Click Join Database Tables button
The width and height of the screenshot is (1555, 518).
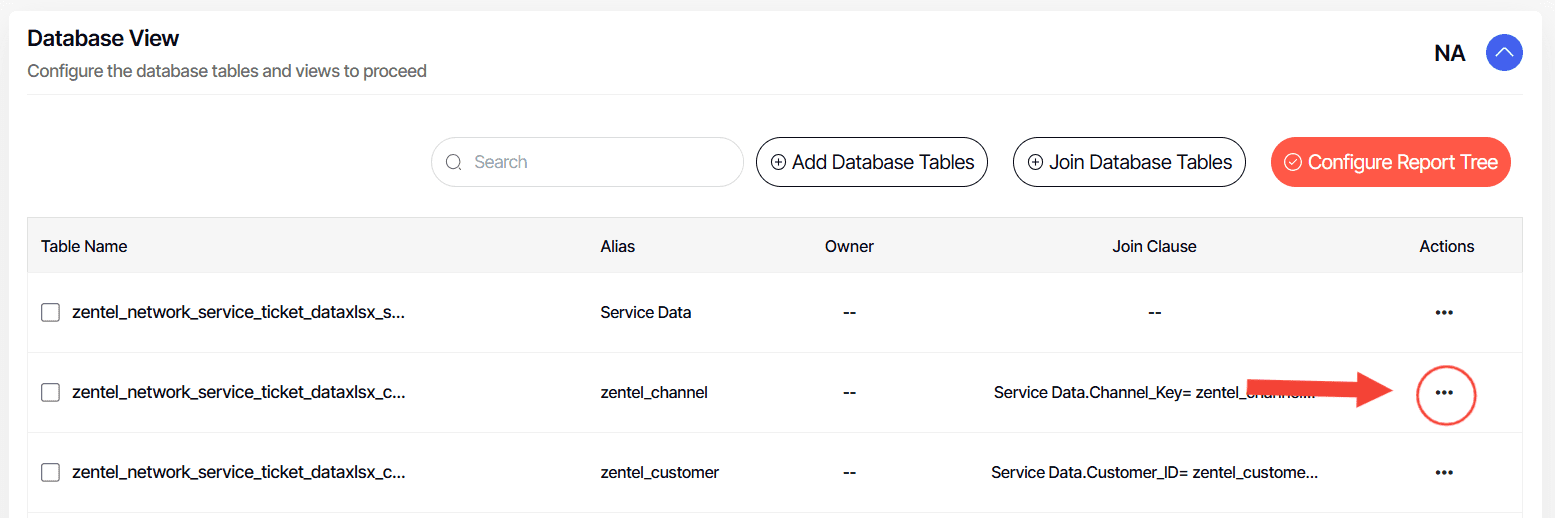click(1129, 162)
